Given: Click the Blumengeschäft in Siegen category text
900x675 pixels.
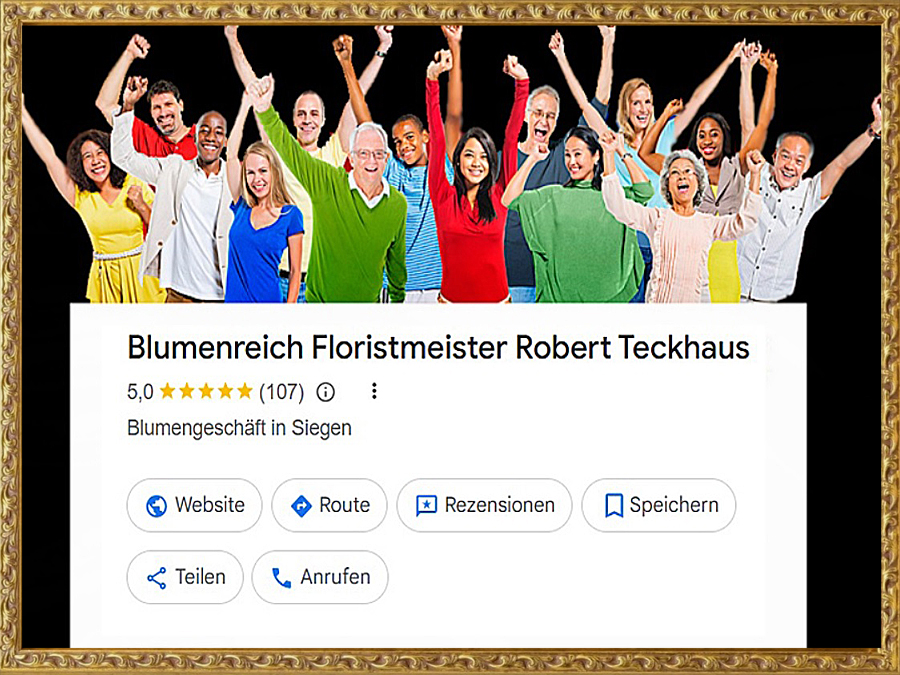Looking at the screenshot, I should pyautogui.click(x=239, y=428).
